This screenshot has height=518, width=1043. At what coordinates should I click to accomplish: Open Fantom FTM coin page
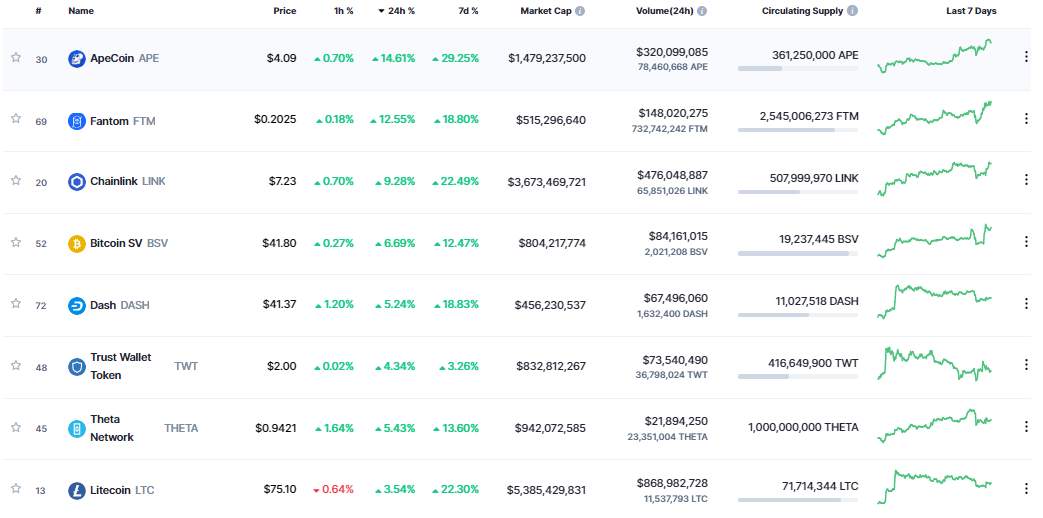(x=122, y=121)
